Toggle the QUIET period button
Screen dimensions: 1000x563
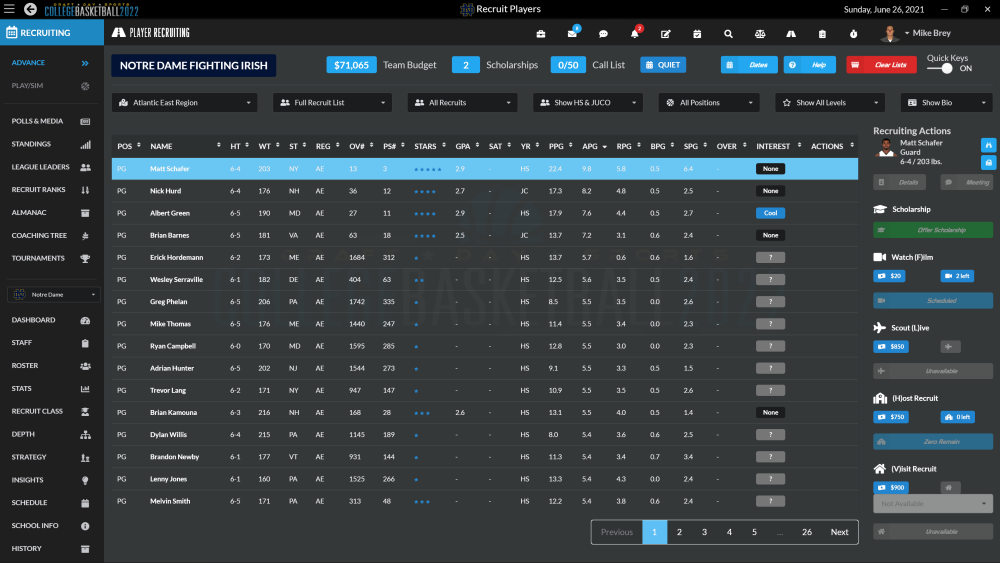(663, 65)
